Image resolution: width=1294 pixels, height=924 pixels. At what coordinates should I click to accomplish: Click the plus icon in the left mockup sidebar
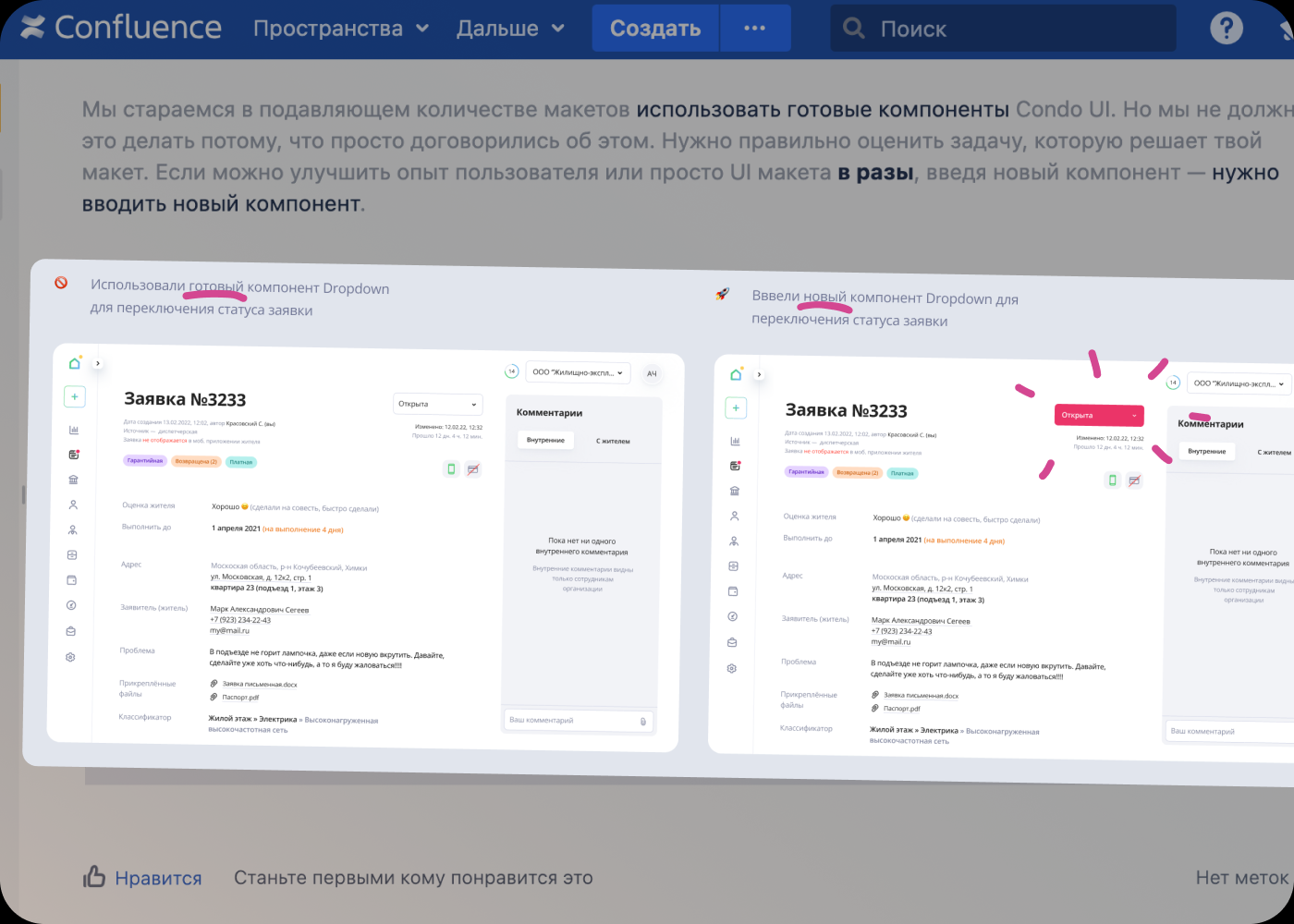tap(75, 396)
